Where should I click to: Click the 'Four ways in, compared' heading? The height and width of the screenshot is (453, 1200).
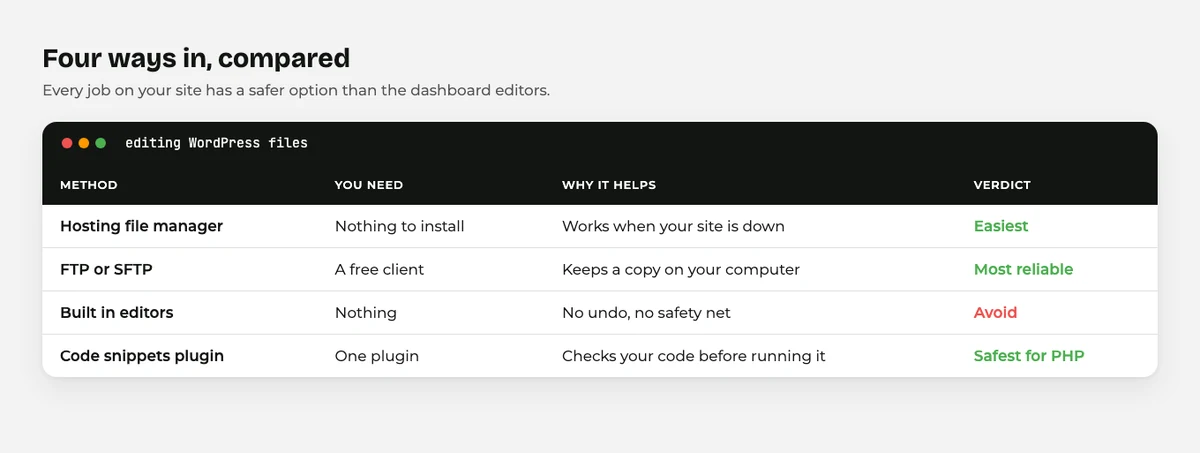click(x=196, y=58)
